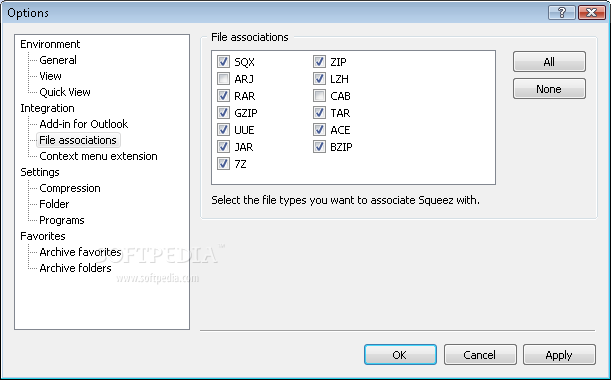The image size is (611, 380).
Task: Open the Folder settings page
Action: pyautogui.click(x=54, y=204)
